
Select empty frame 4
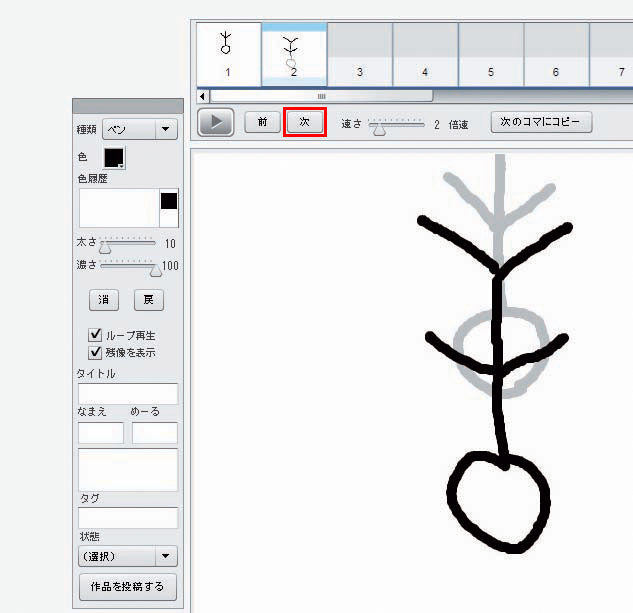click(425, 54)
